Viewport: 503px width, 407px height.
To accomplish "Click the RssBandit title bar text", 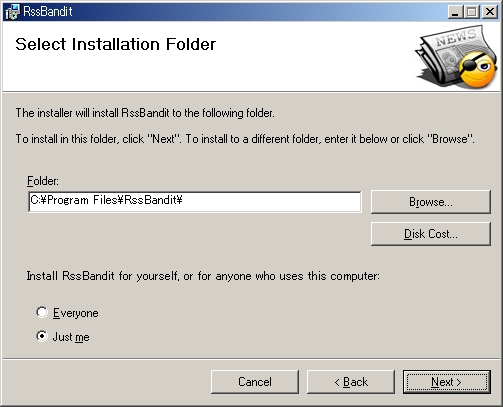I will pos(48,12).
